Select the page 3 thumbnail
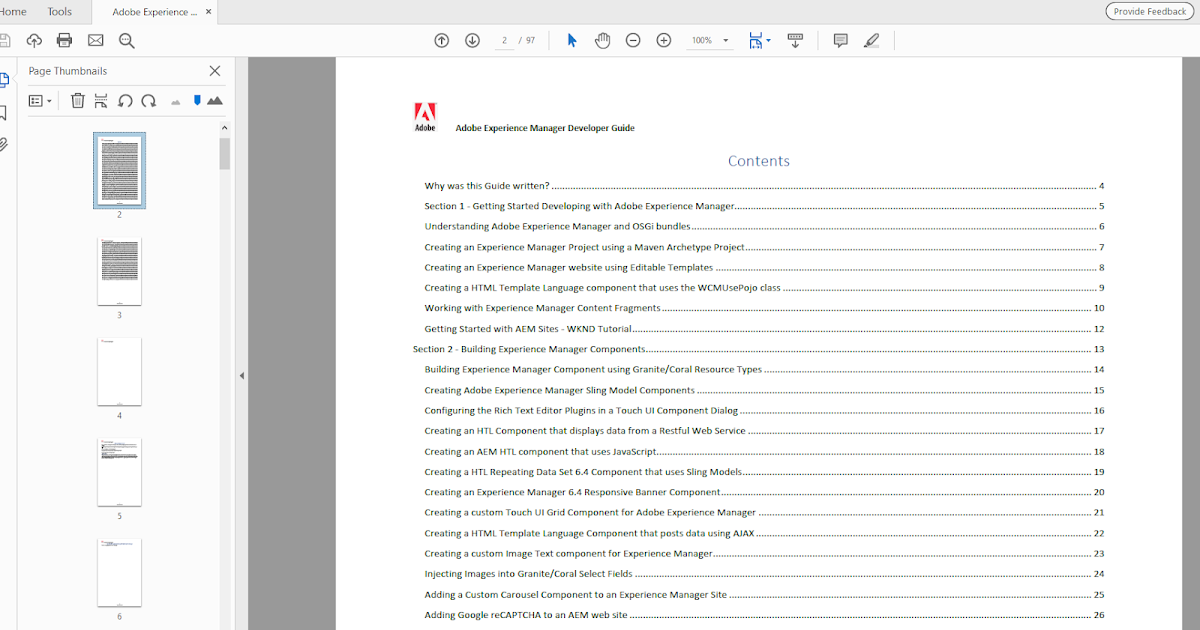 pos(119,271)
